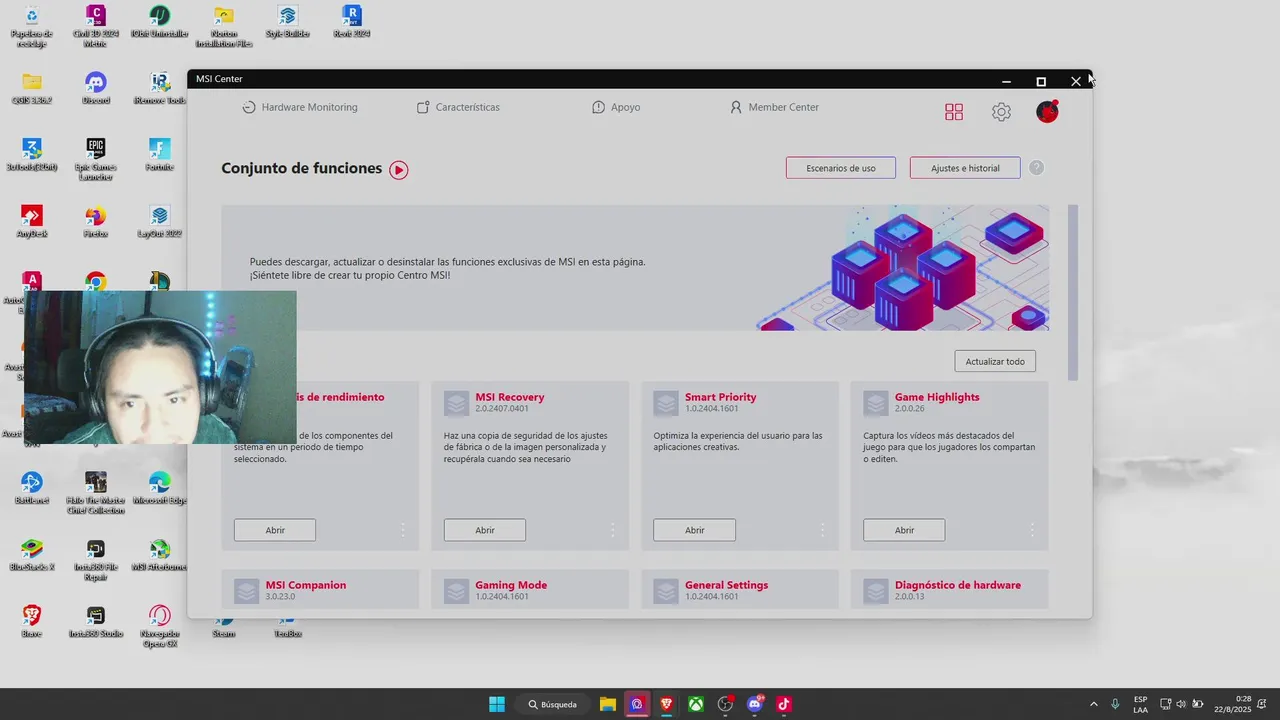The height and width of the screenshot is (720, 1280).
Task: Click the Game Highlights card icon
Action: (x=876, y=403)
